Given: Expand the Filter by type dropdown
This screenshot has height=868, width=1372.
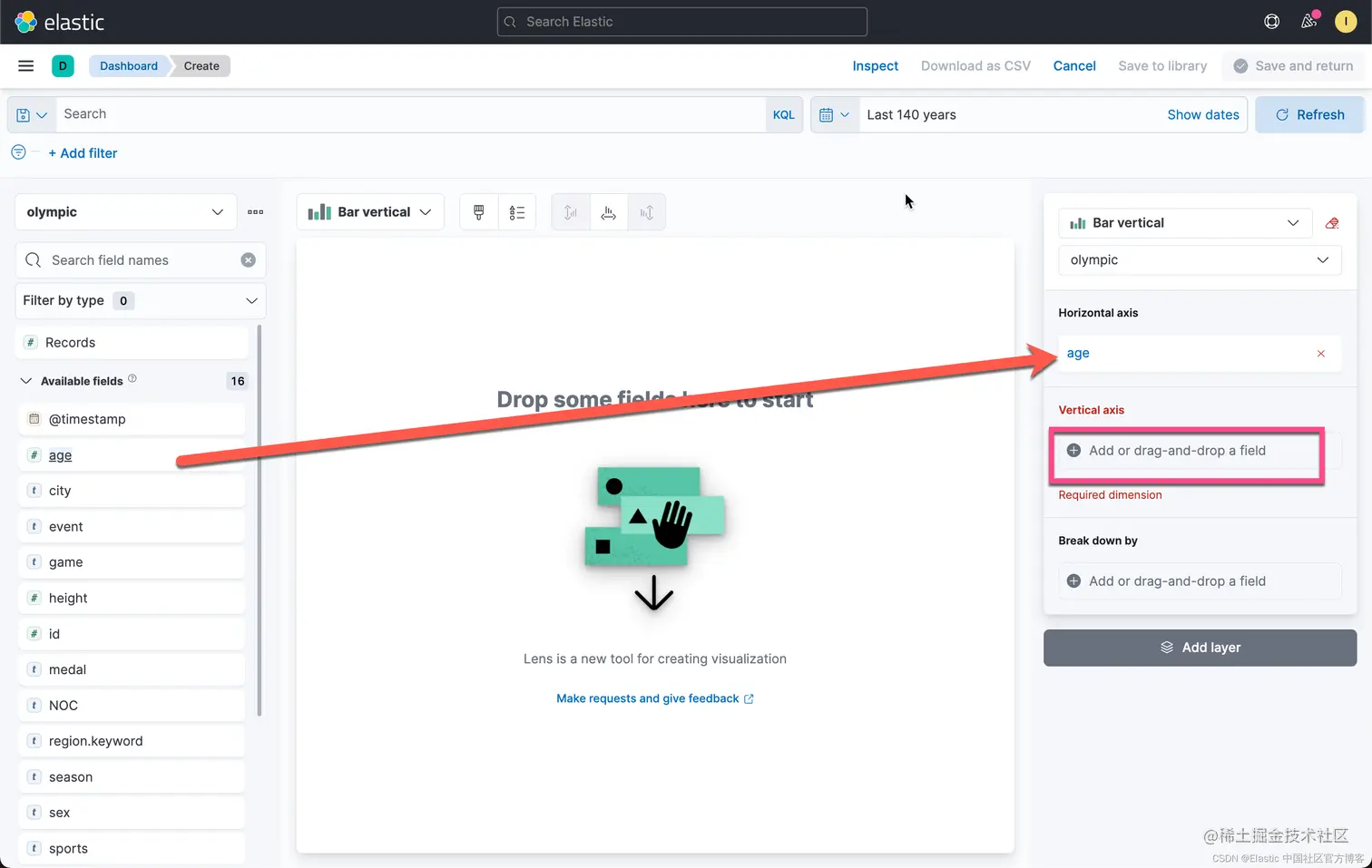Looking at the screenshot, I should [141, 301].
